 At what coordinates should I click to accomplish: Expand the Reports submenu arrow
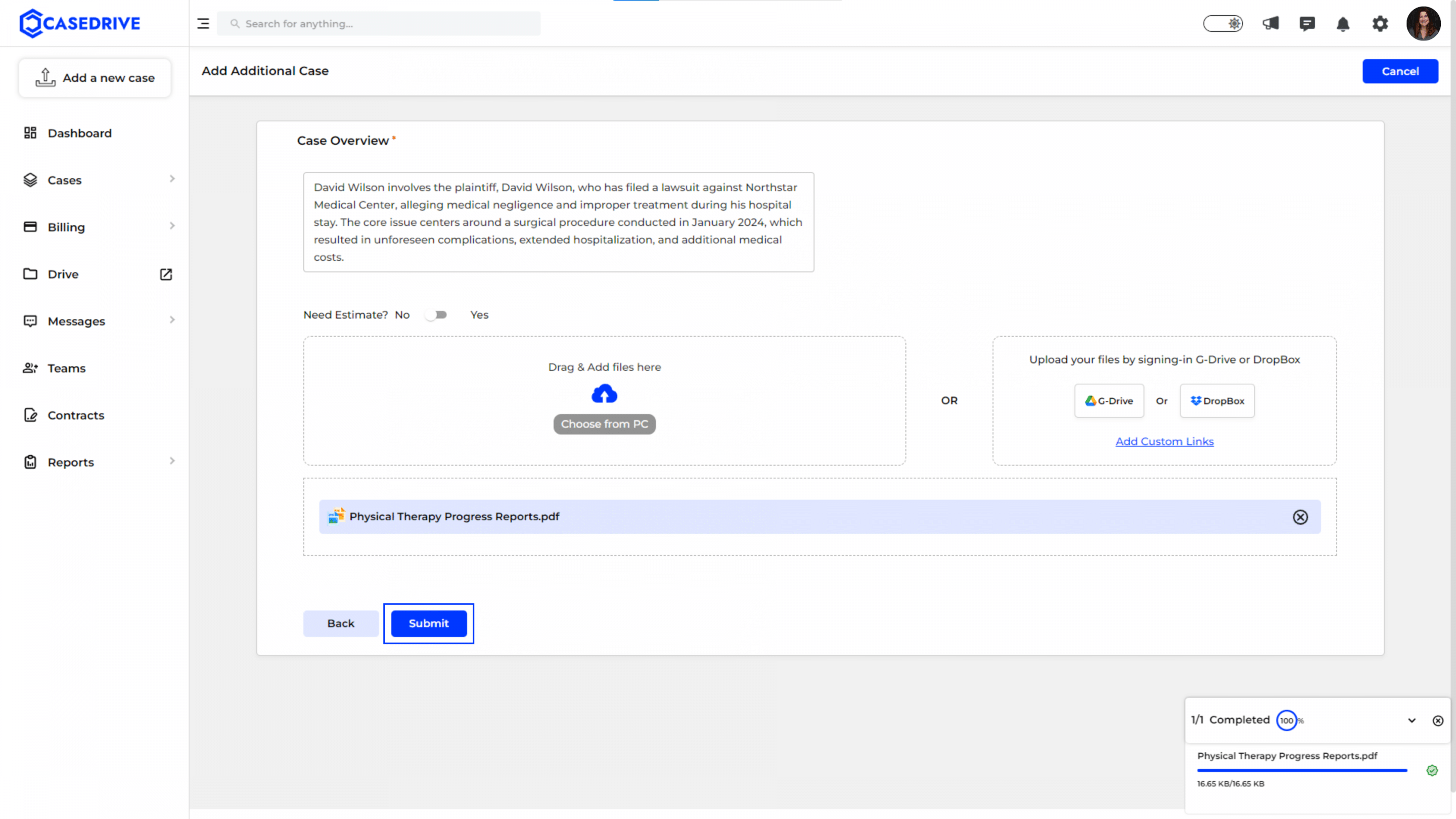coord(172,461)
